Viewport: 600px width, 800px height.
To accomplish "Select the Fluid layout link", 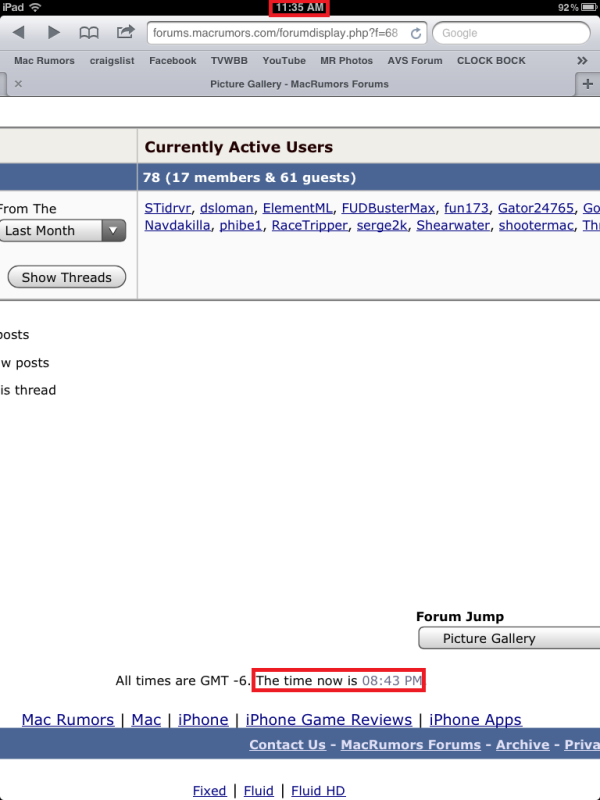I will (x=259, y=791).
